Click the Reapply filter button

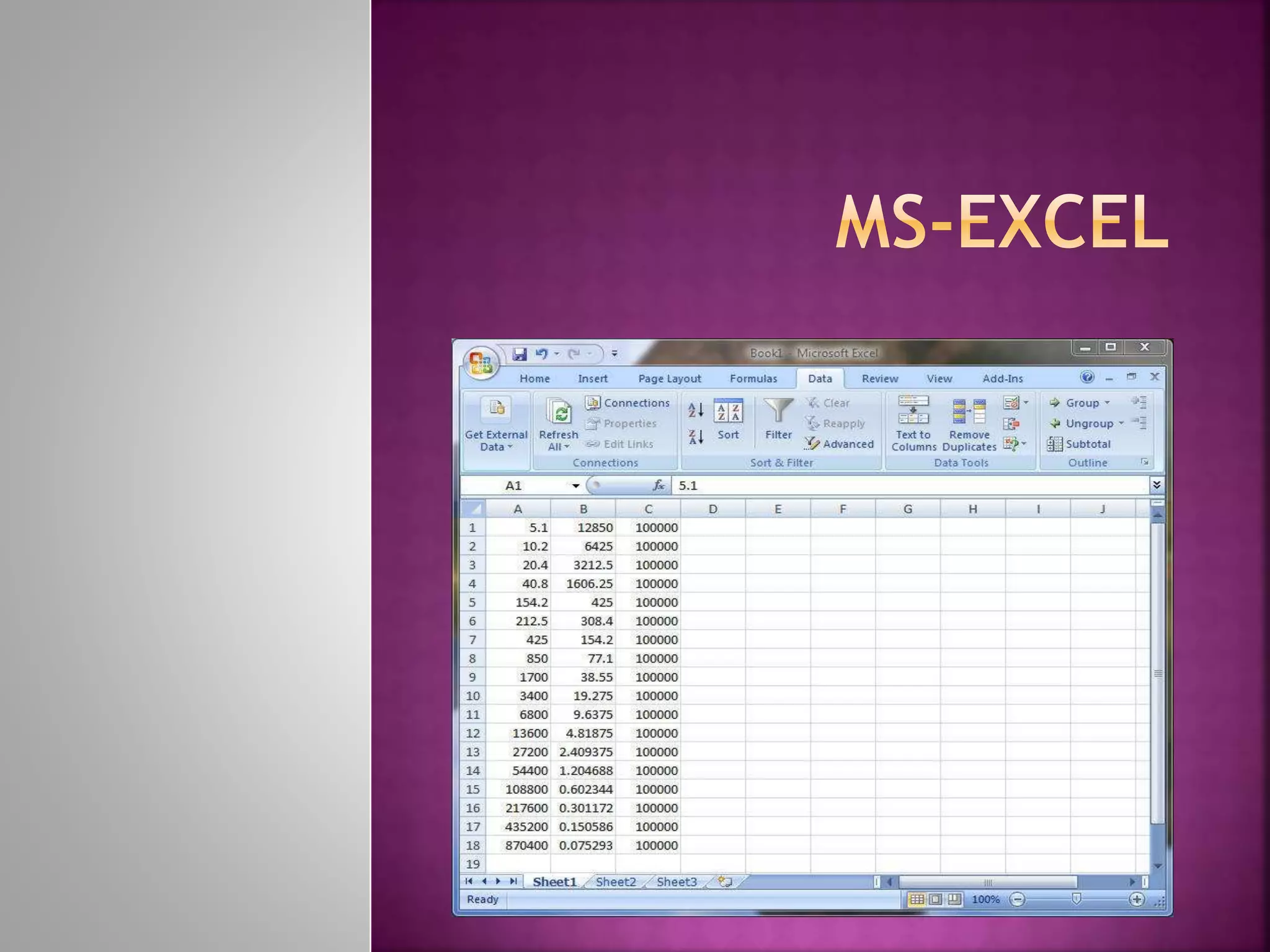click(x=835, y=423)
